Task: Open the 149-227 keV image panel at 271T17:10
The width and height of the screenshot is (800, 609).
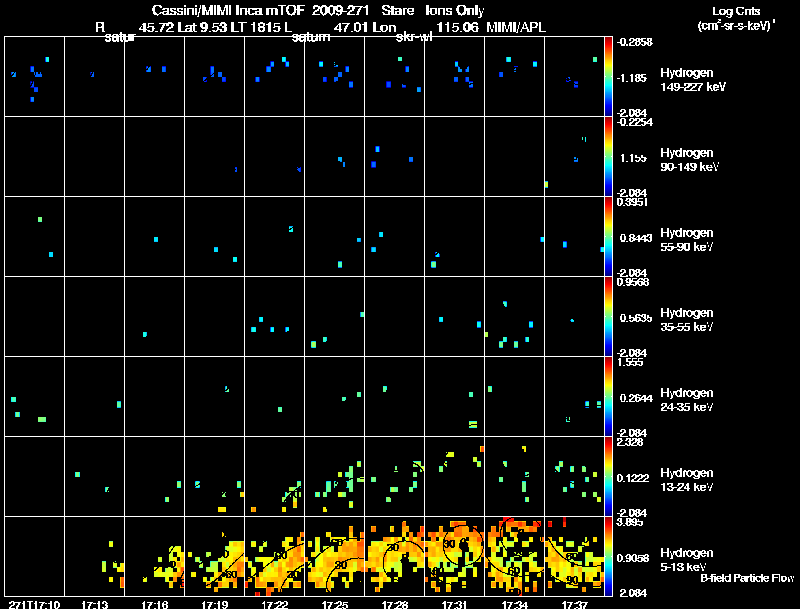Action: pos(34,76)
